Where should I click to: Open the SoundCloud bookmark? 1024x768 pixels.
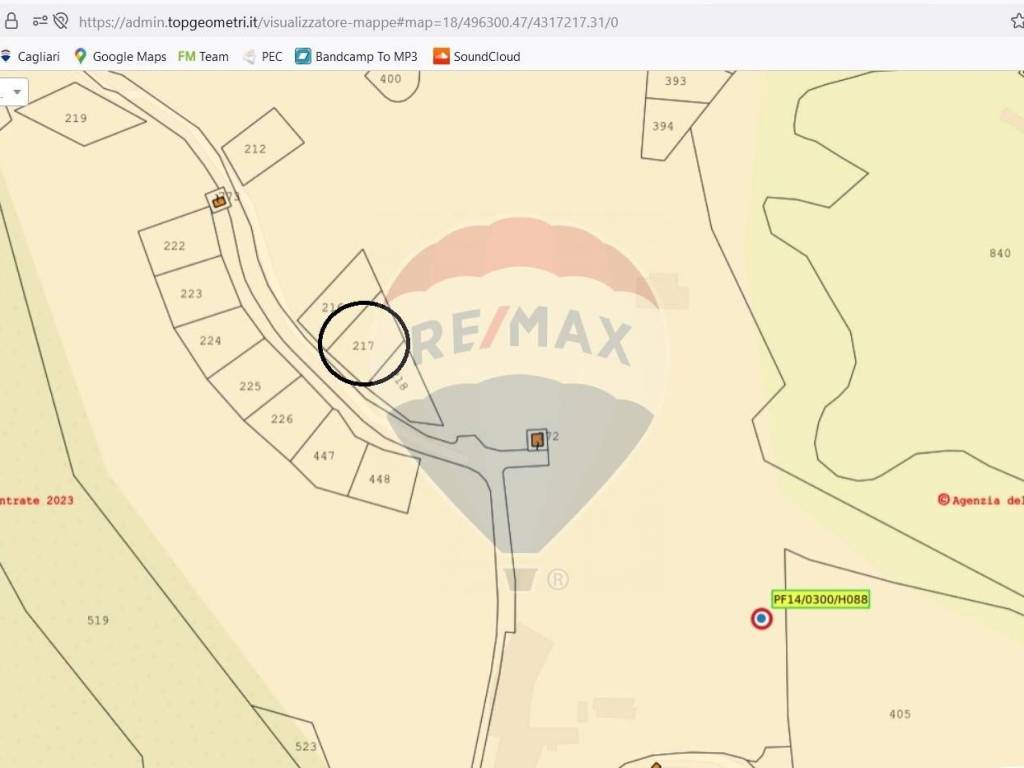coord(476,57)
